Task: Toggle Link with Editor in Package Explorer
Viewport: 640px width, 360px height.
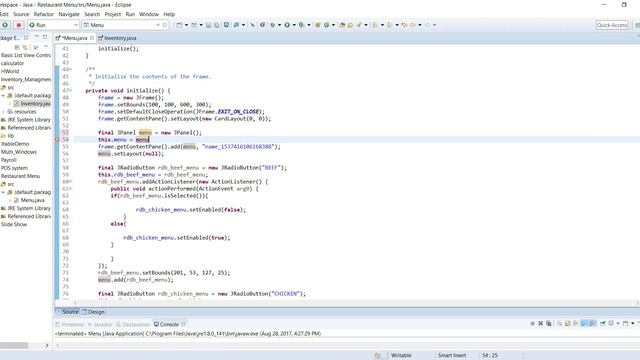Action: coord(25,47)
